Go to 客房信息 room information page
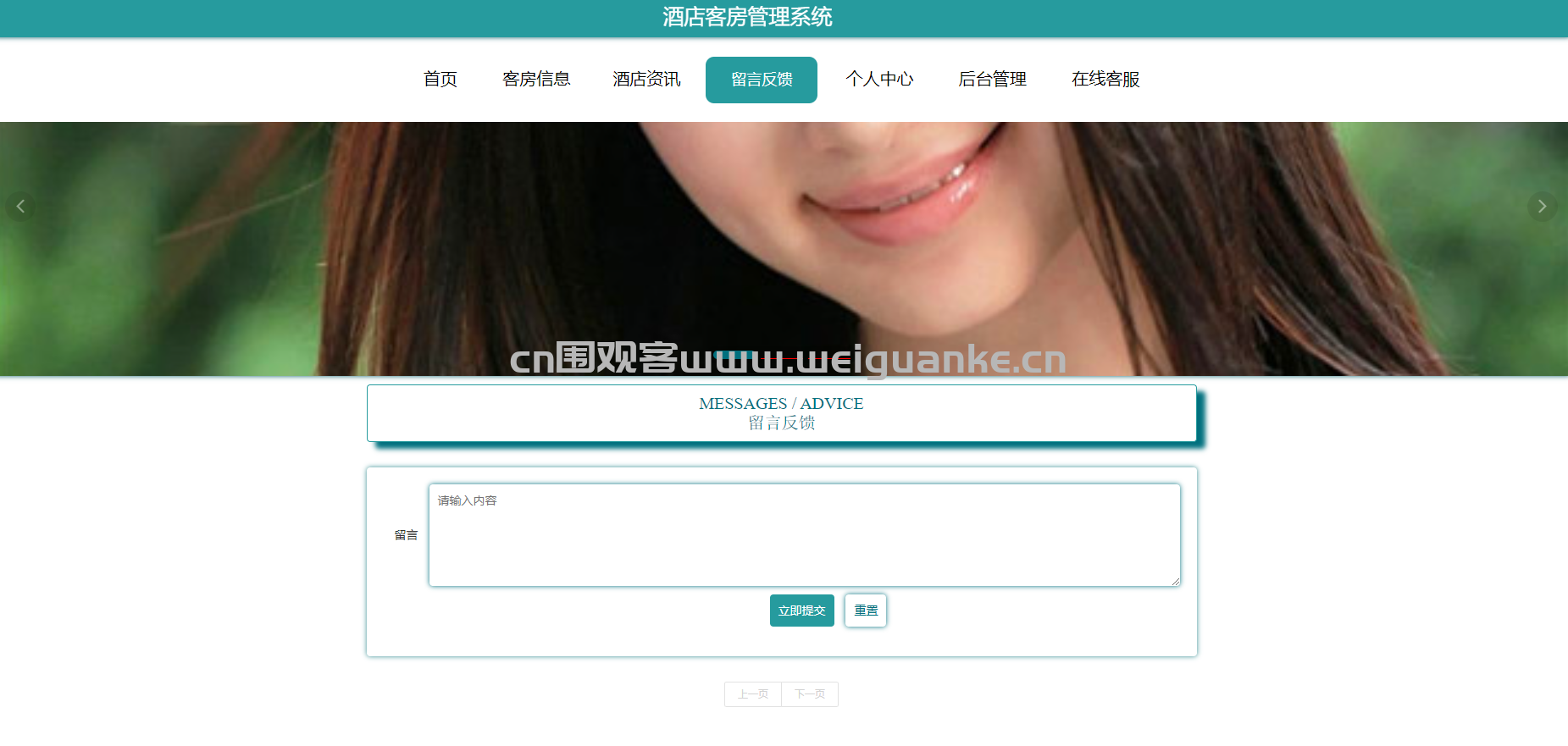 point(535,80)
